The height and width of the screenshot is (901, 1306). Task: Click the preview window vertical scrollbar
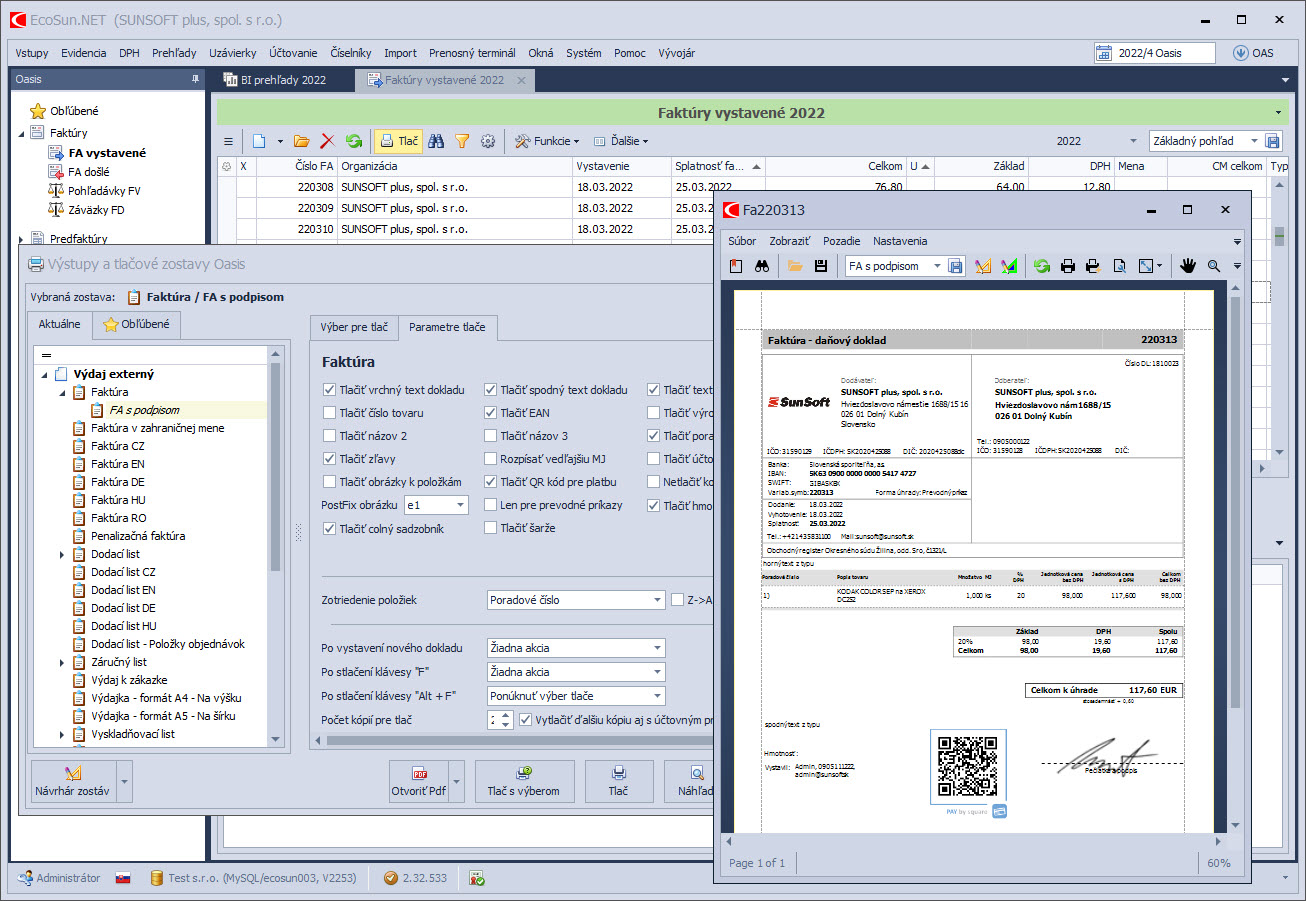point(1236,500)
